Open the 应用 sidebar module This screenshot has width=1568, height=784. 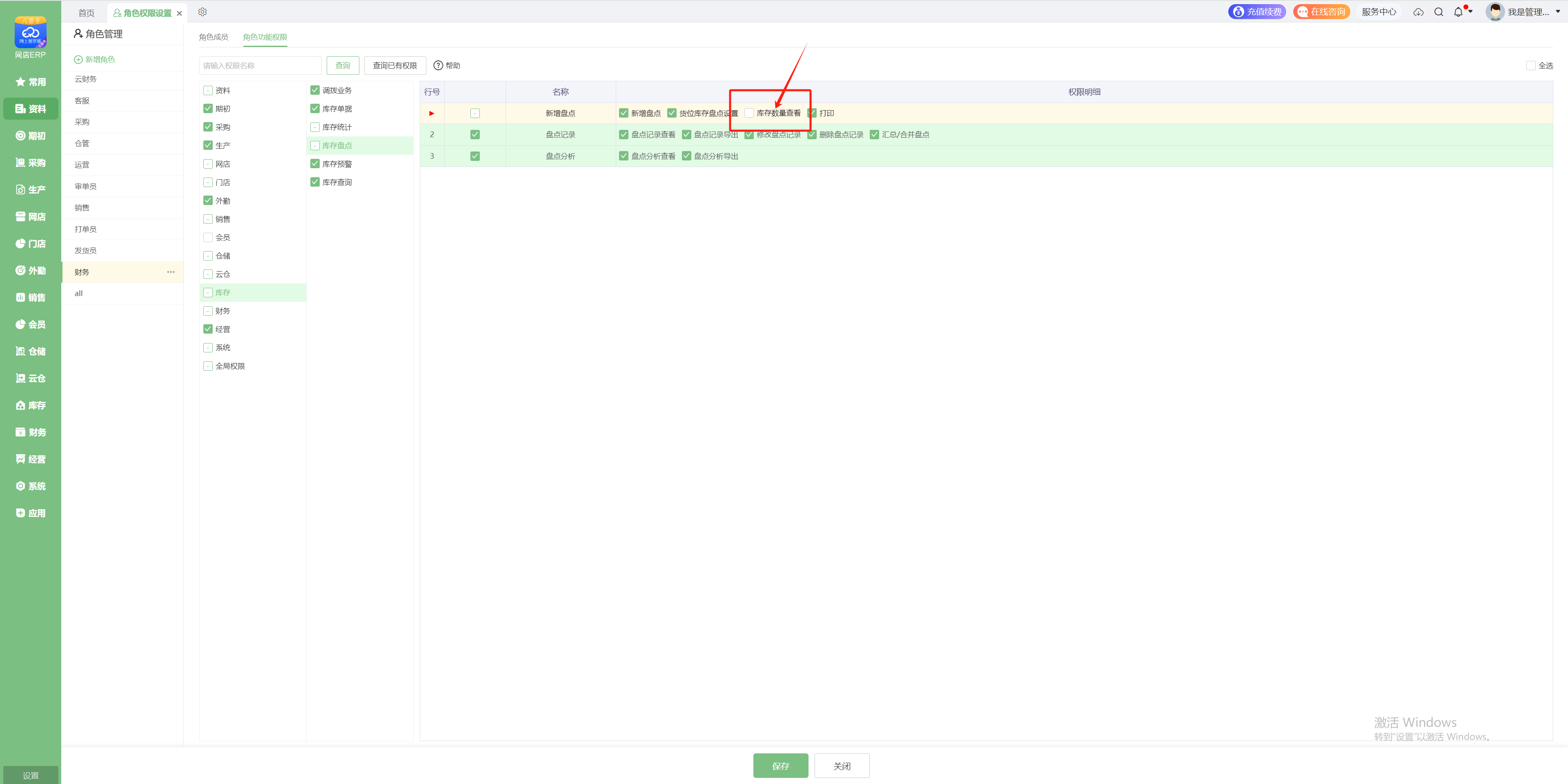point(31,513)
